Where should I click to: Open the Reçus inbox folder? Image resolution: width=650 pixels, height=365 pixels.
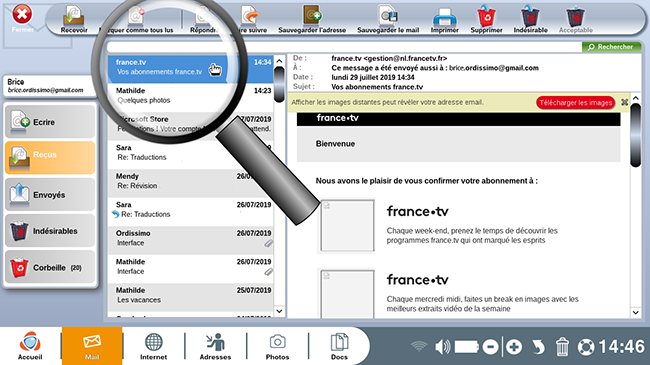50,157
